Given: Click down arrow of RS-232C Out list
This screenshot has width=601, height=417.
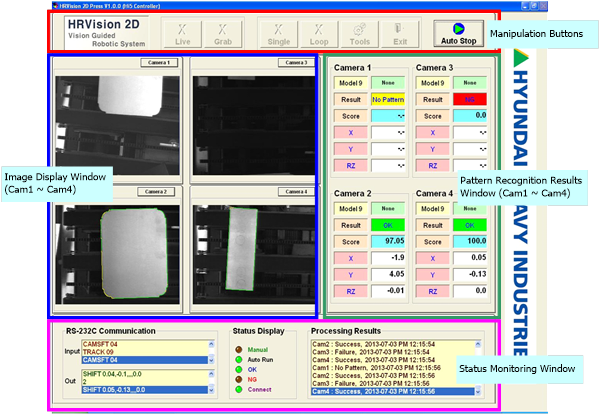Looking at the screenshot, I should pyautogui.click(x=211, y=390).
